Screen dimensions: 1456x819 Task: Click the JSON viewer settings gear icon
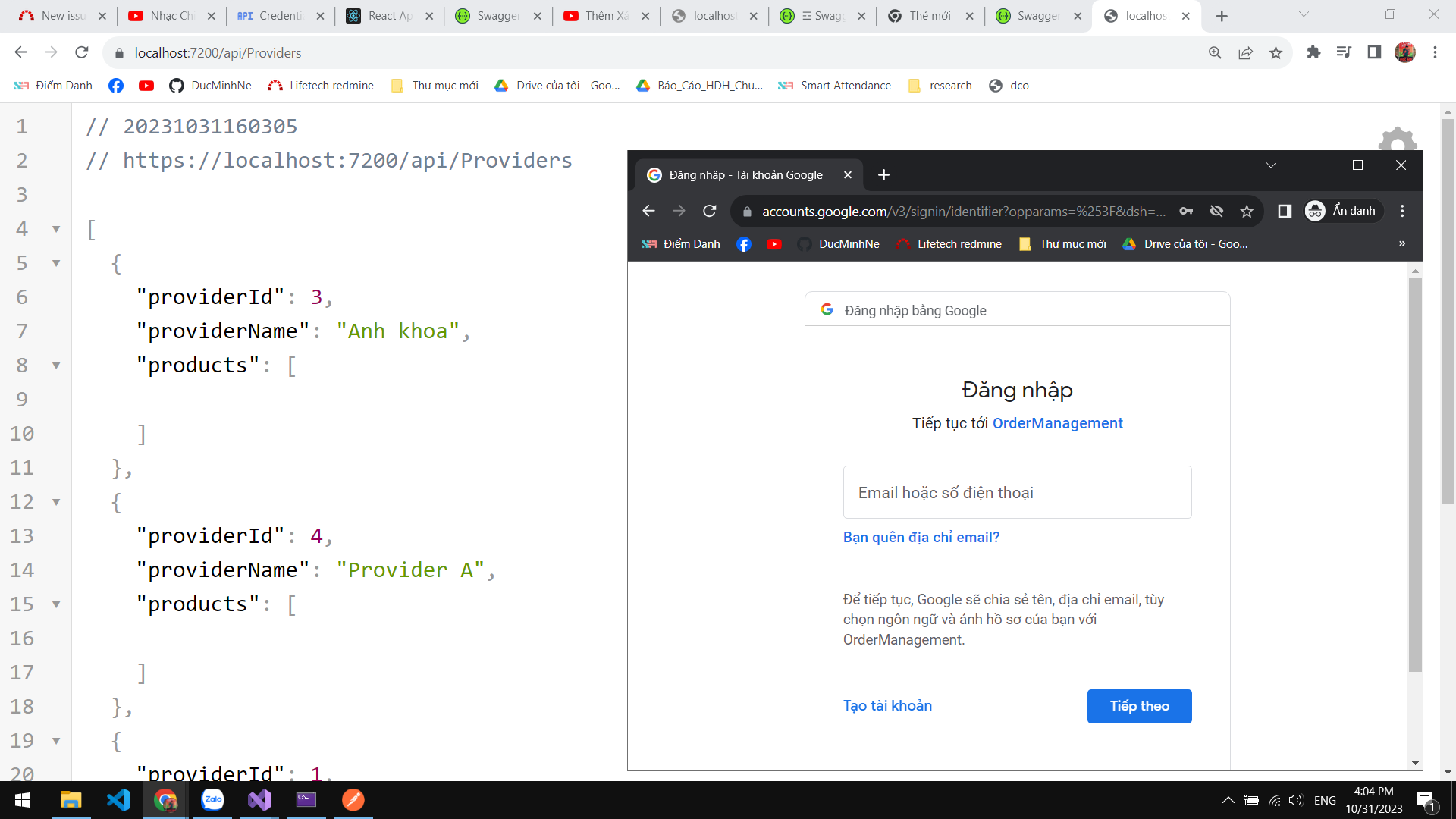click(1397, 140)
